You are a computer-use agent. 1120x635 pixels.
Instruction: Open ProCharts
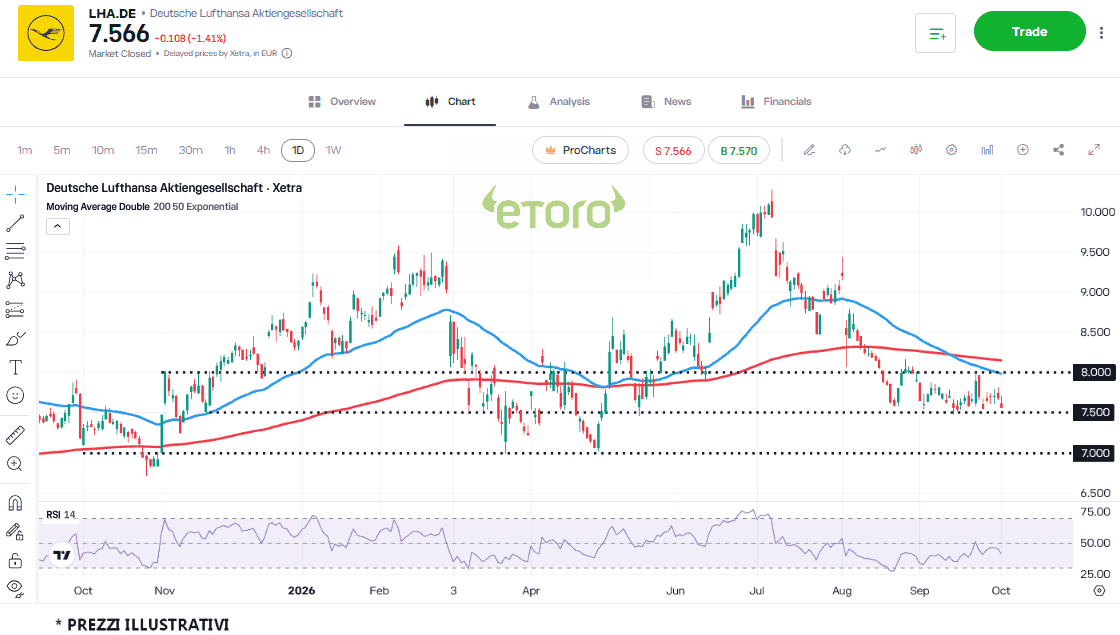(x=580, y=151)
